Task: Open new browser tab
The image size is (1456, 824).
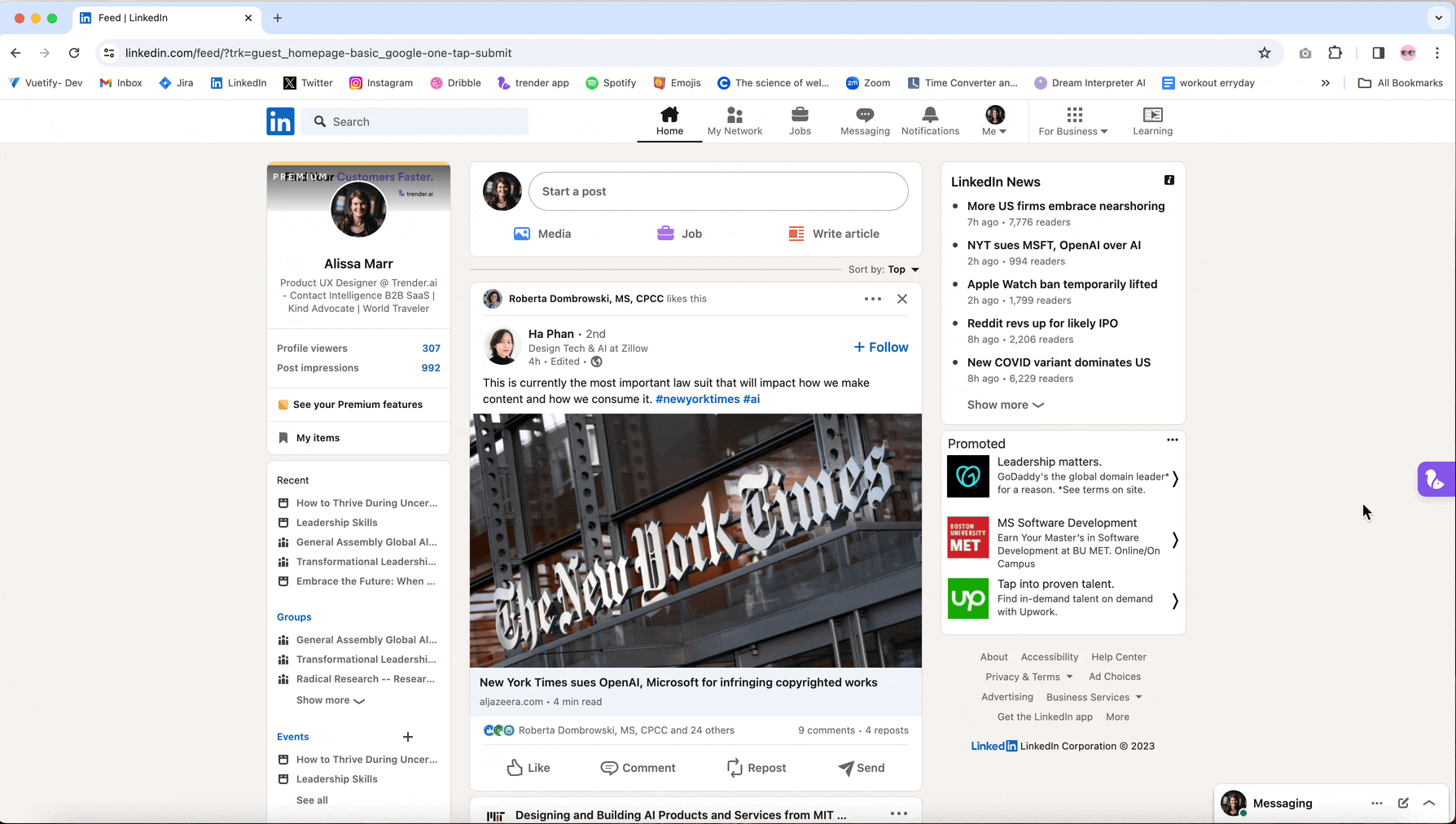Action: (x=278, y=18)
